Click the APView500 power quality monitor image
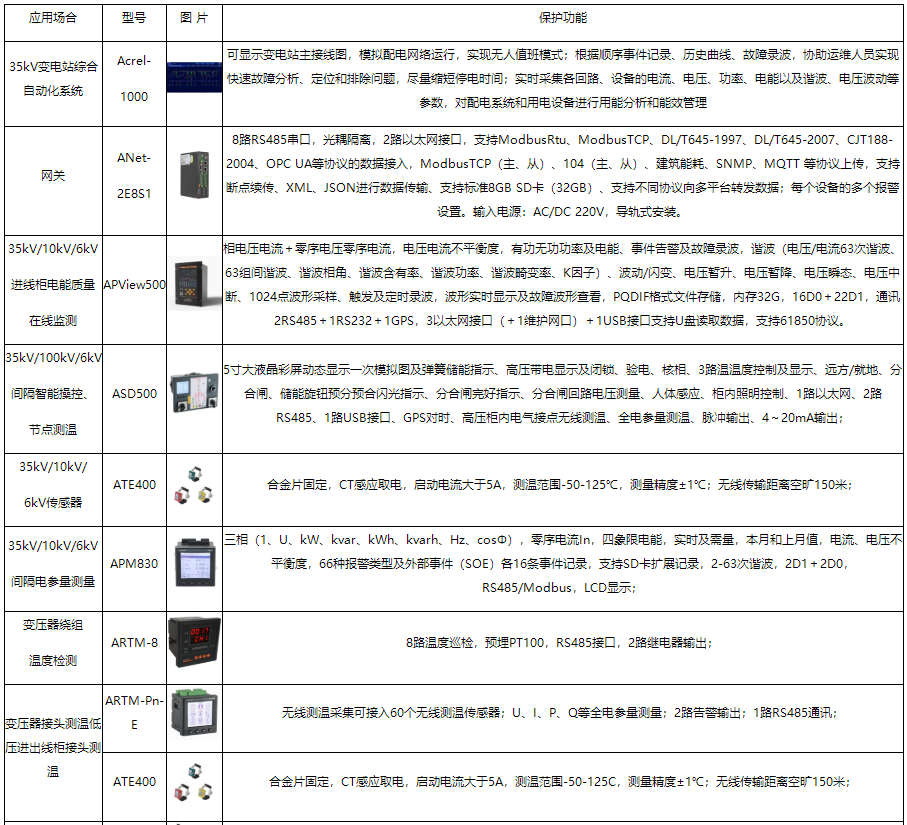907x825 pixels. pyautogui.click(x=194, y=284)
